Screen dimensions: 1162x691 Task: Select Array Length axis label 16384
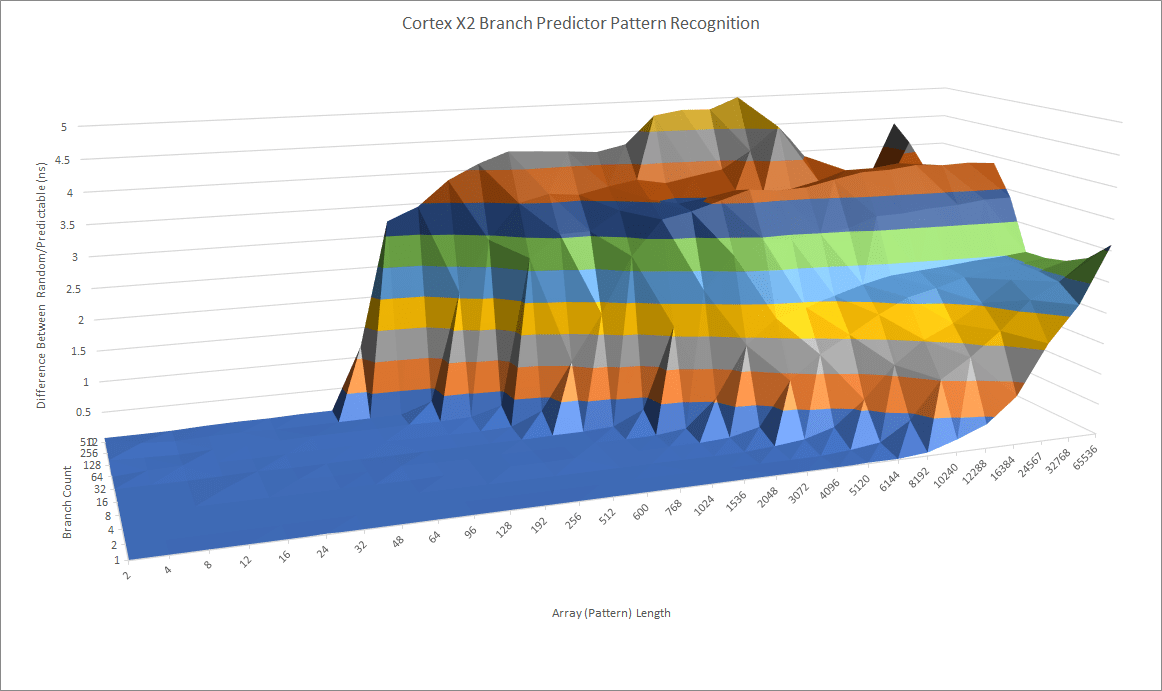1003,468
